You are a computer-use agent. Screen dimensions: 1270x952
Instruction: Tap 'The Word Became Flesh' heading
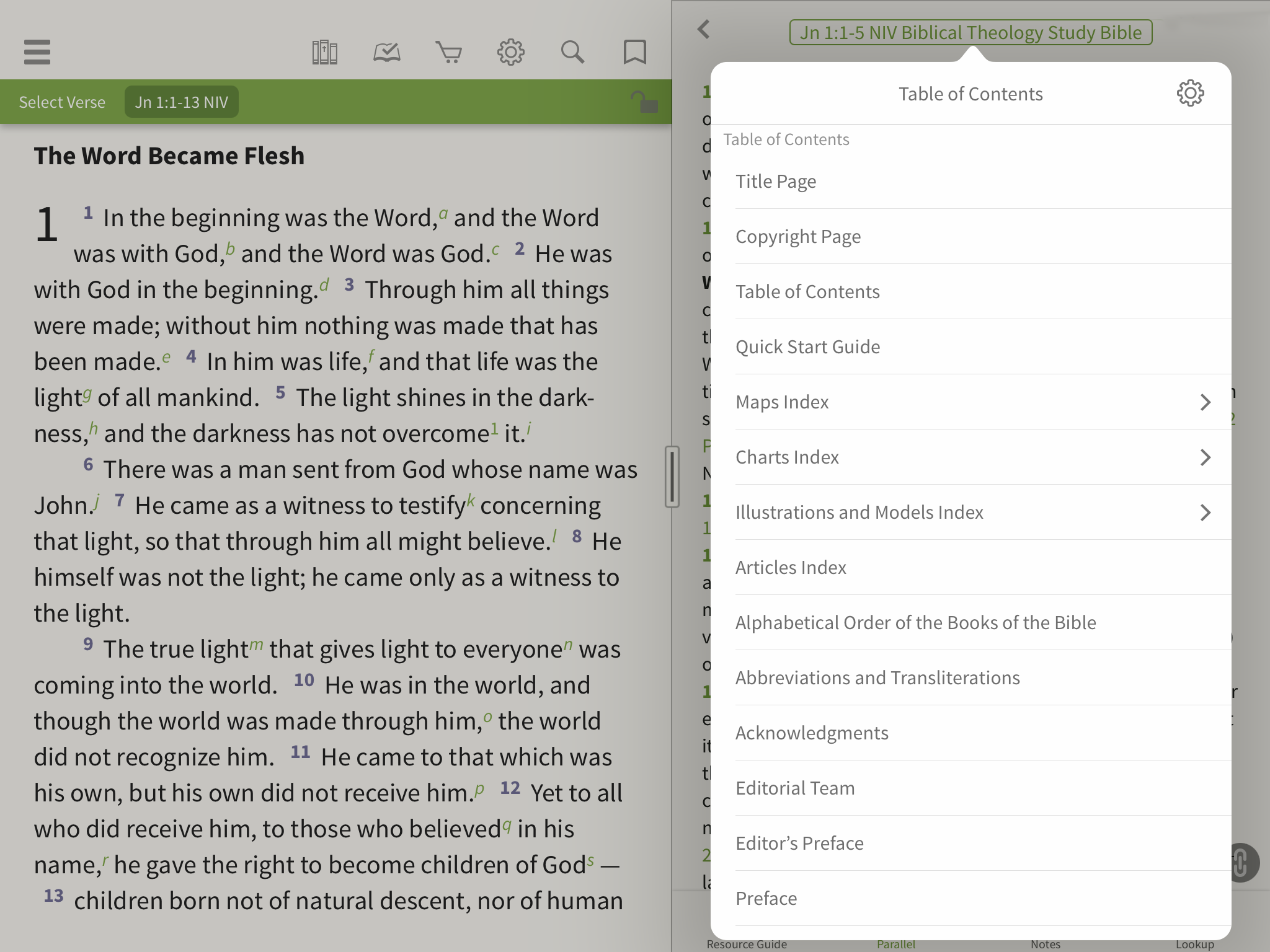(169, 156)
